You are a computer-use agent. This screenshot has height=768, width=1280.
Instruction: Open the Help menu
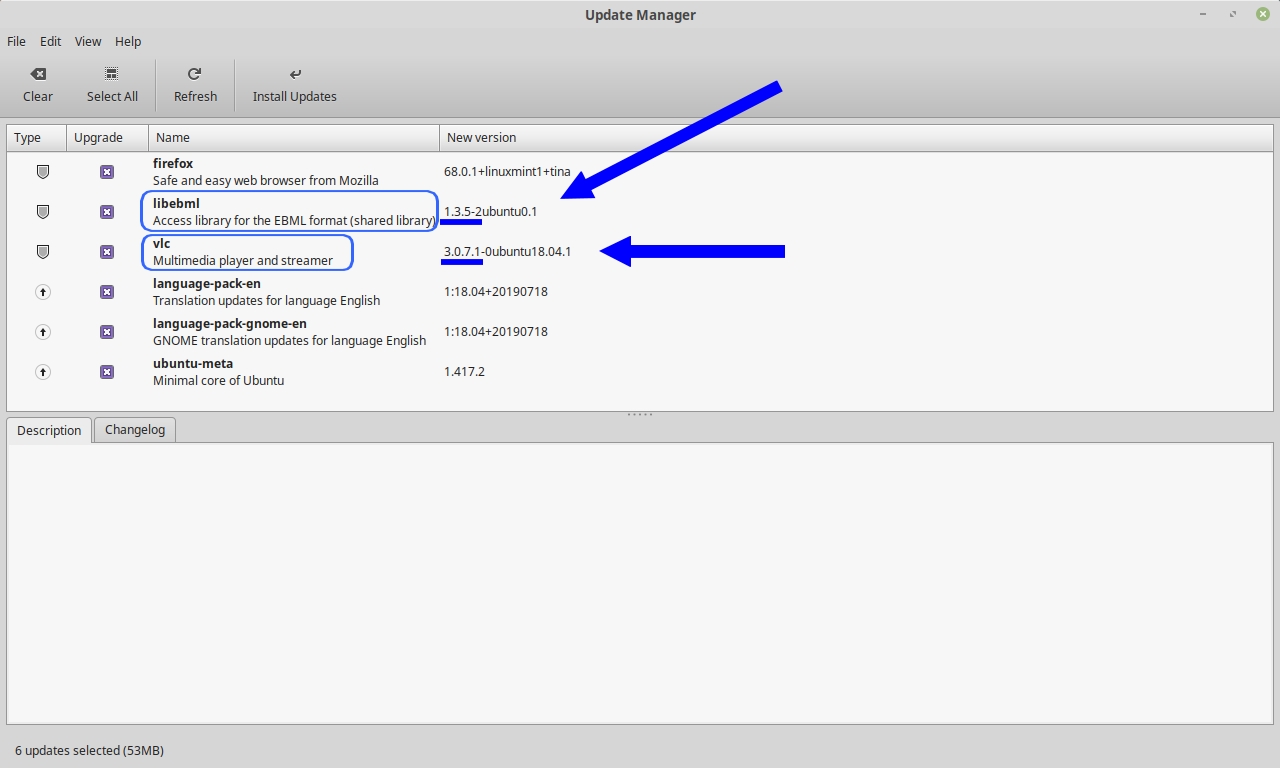128,41
